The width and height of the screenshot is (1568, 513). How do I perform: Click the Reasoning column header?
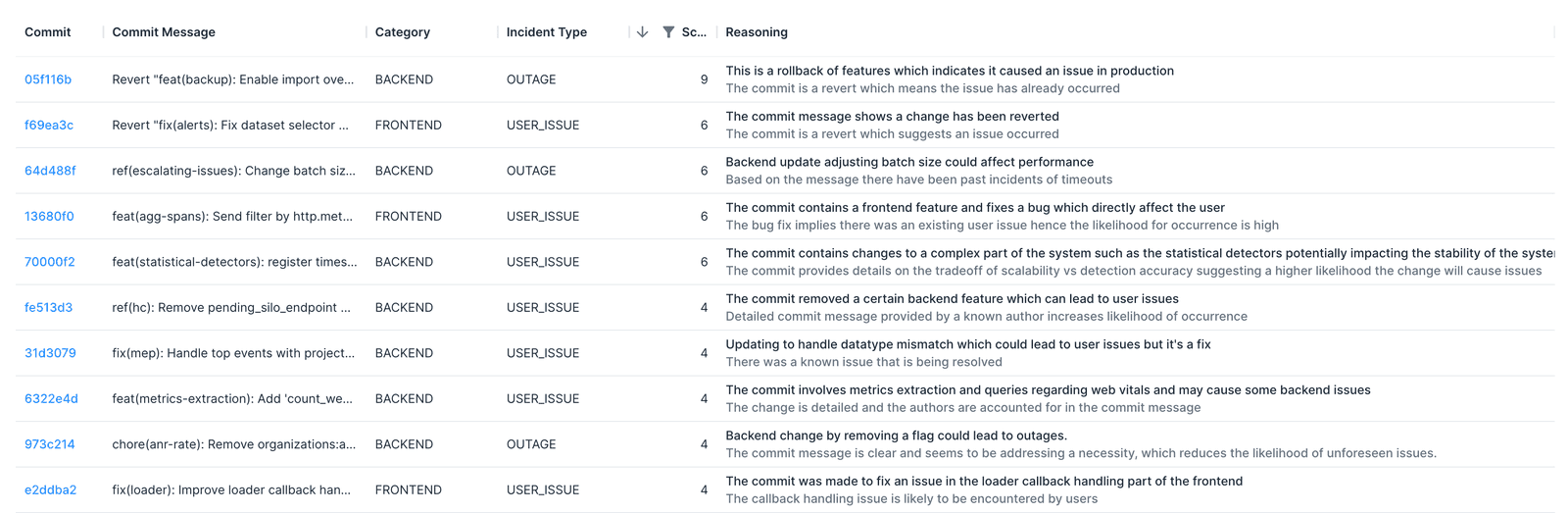point(757,32)
